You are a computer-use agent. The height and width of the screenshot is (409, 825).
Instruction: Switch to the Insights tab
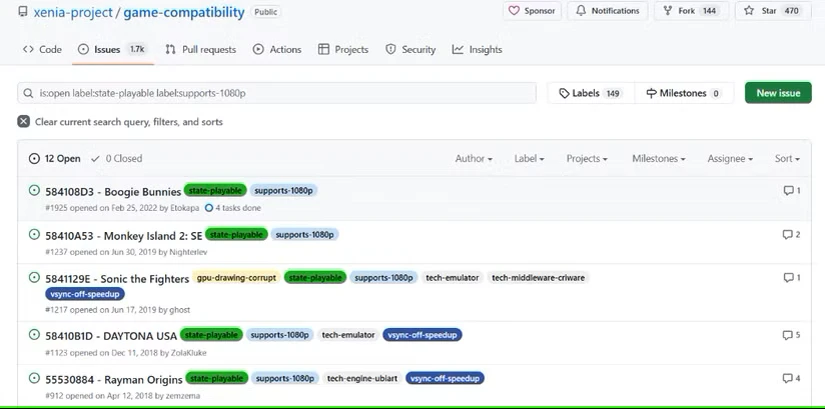pyautogui.click(x=477, y=49)
